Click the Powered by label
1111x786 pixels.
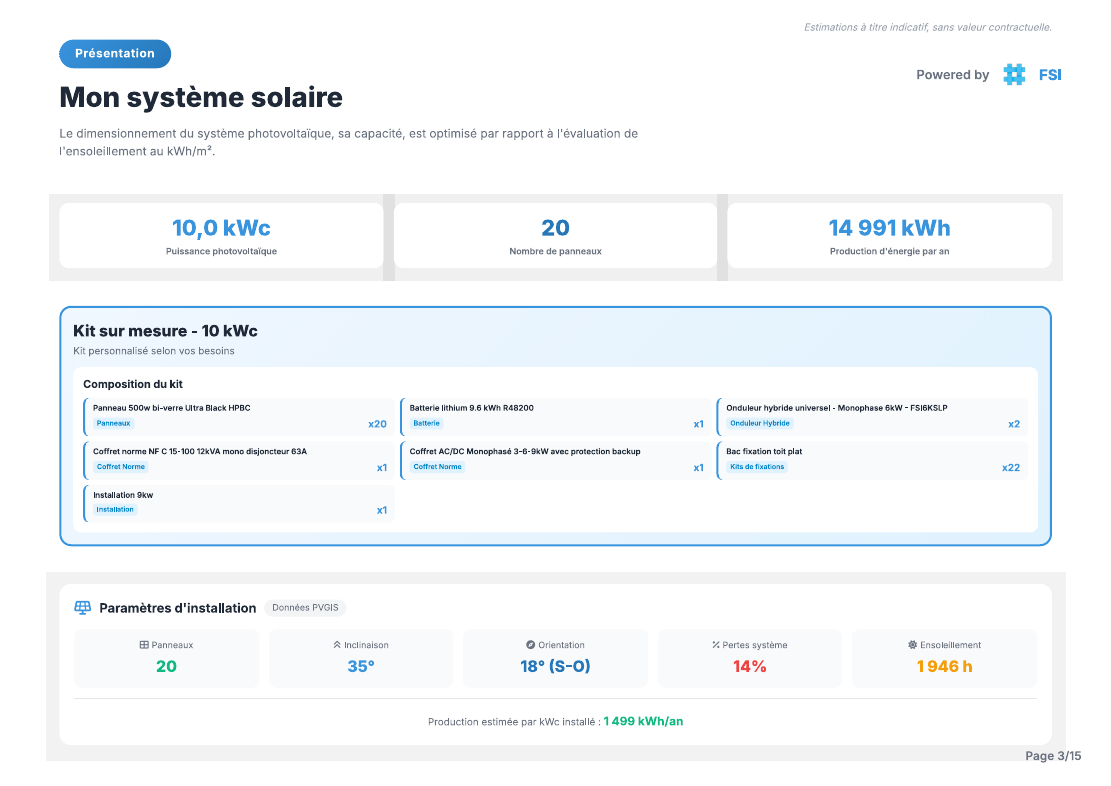coord(952,74)
